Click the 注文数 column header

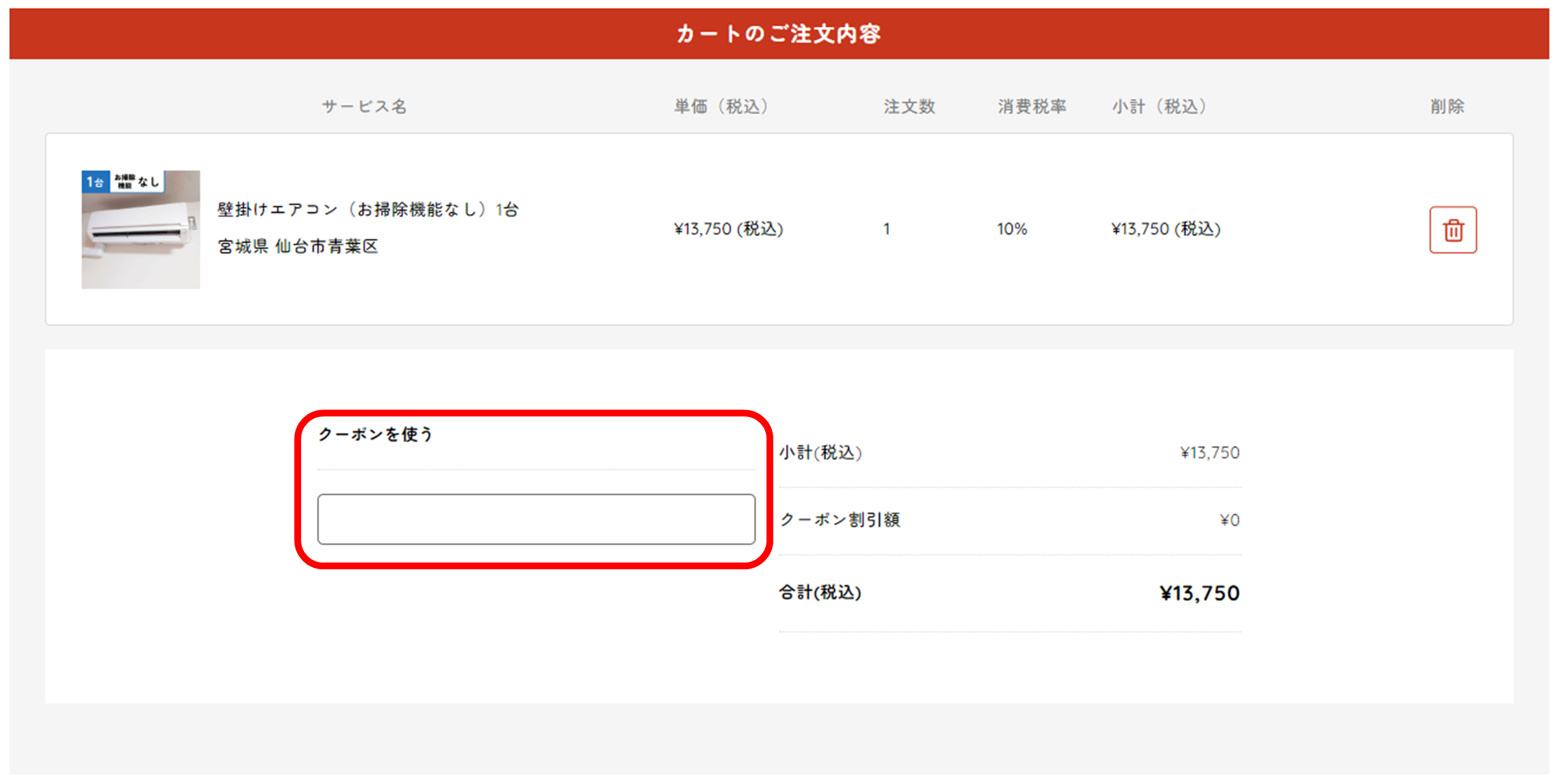(x=909, y=107)
